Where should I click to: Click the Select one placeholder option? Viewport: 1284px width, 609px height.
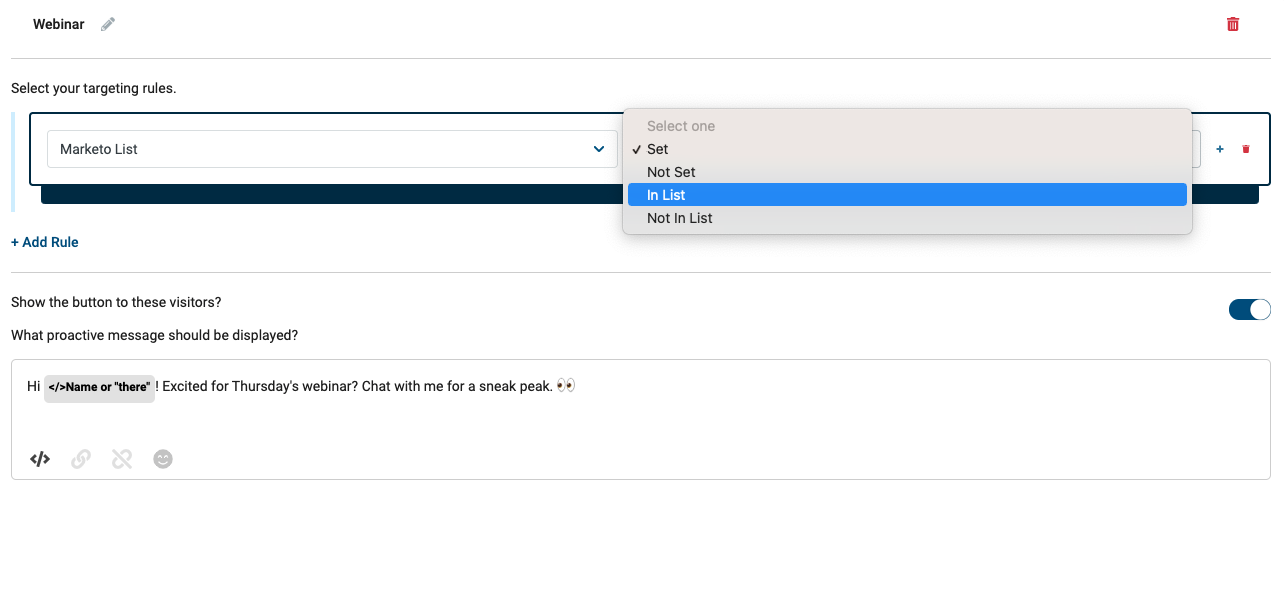907,126
